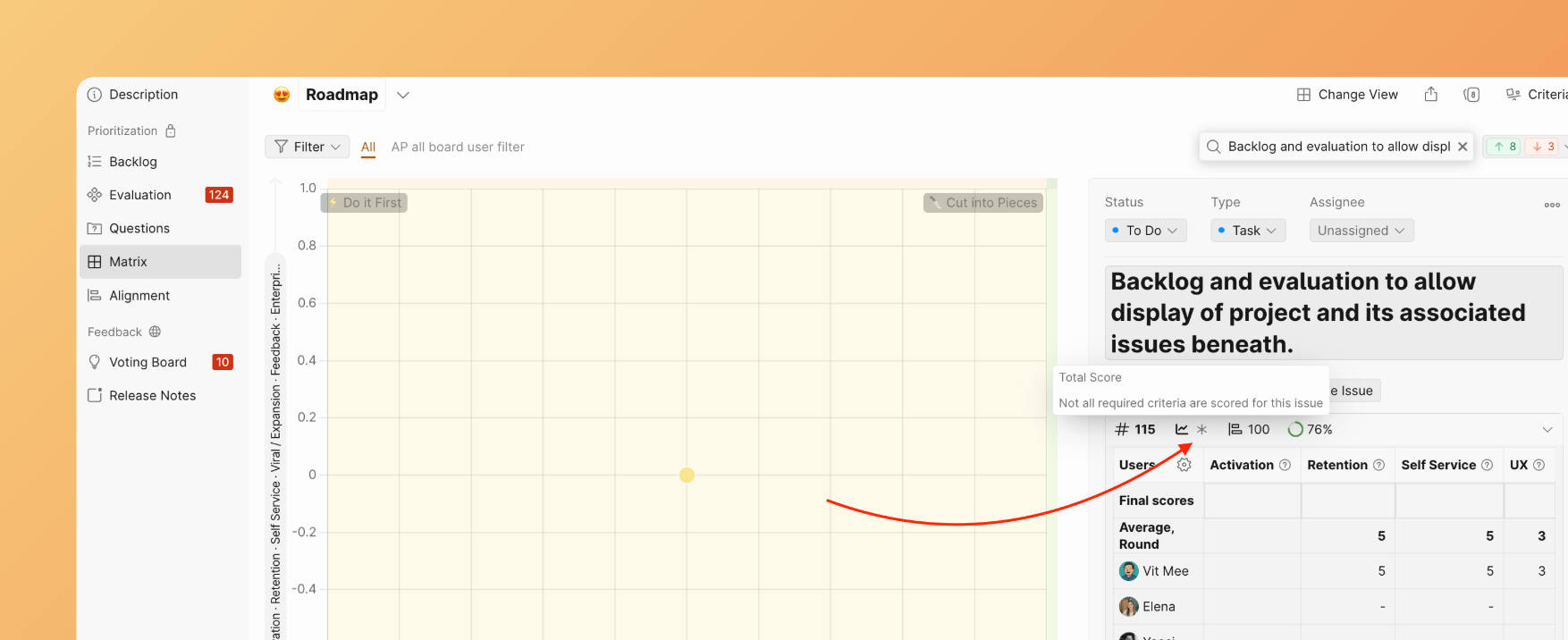Click the settings gear next to Users

pos(1184,465)
